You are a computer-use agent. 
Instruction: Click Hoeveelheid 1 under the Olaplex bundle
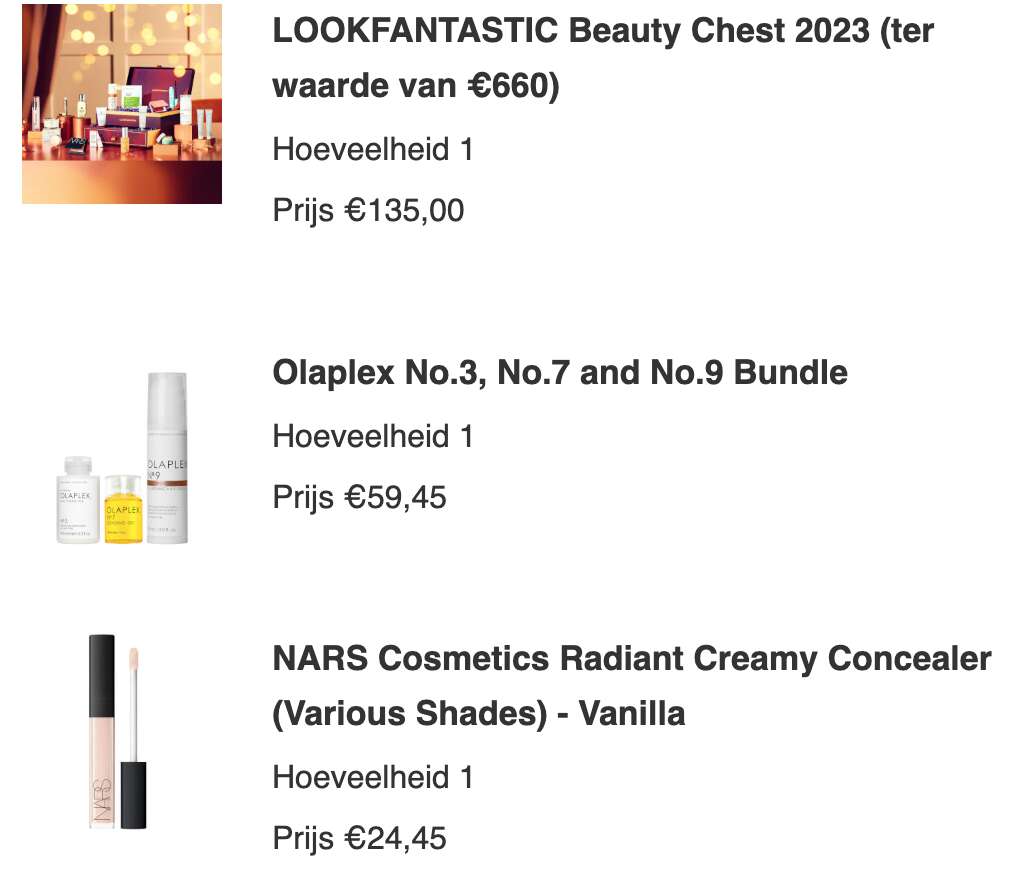coord(372,436)
